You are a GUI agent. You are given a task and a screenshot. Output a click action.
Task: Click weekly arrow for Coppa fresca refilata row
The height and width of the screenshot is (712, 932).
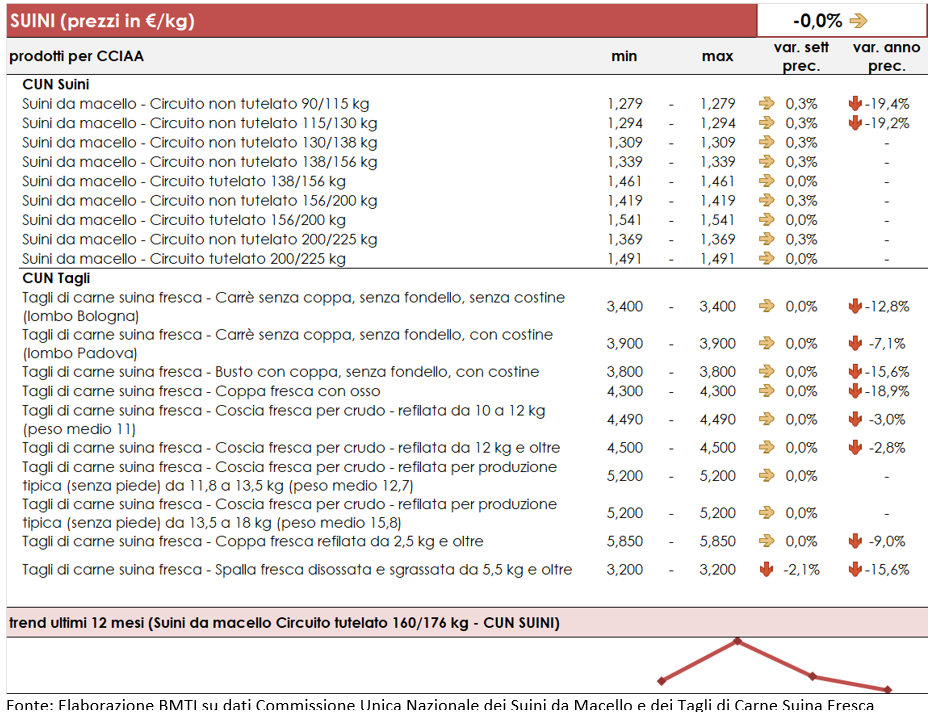[x=767, y=541]
